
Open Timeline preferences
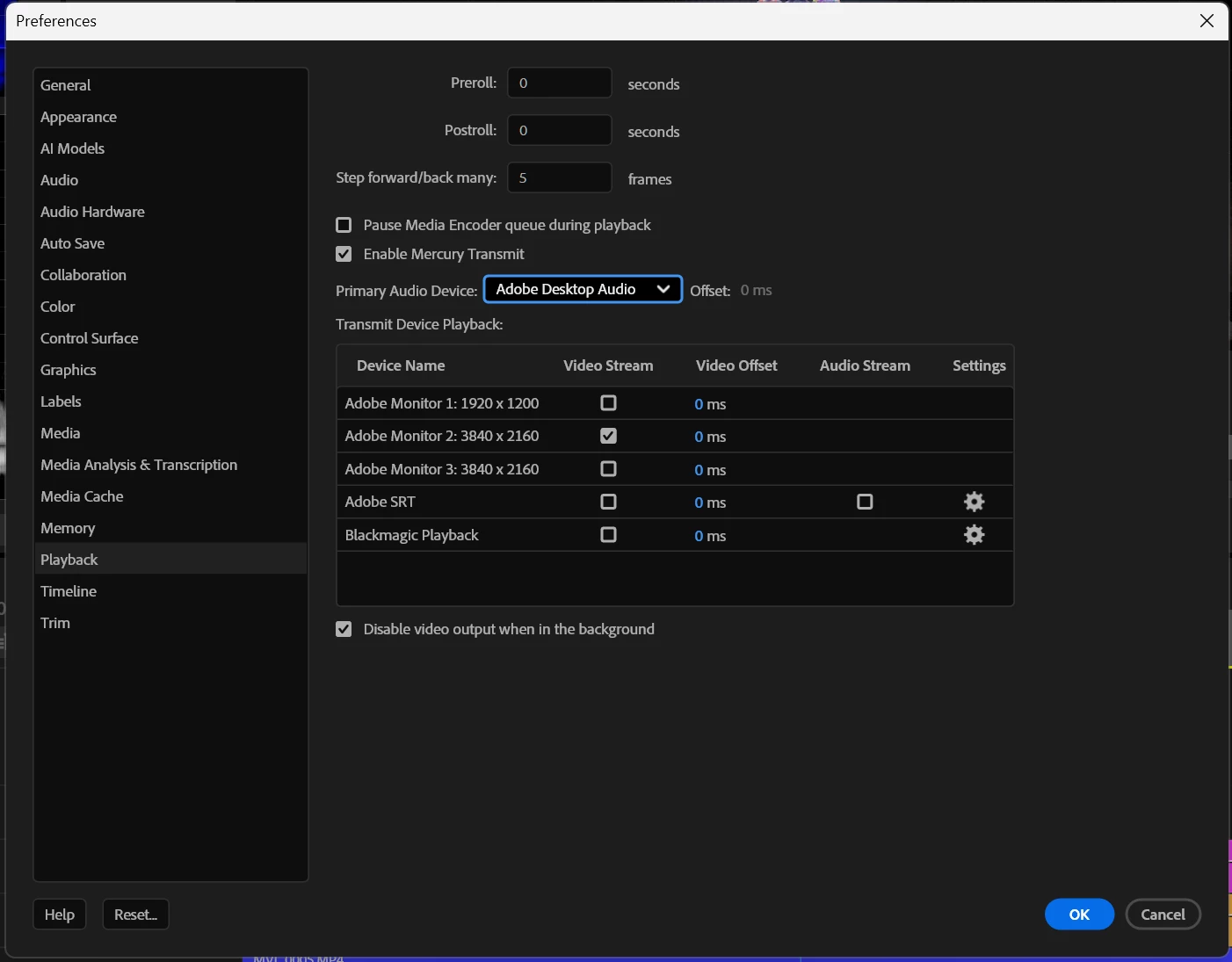(170, 591)
